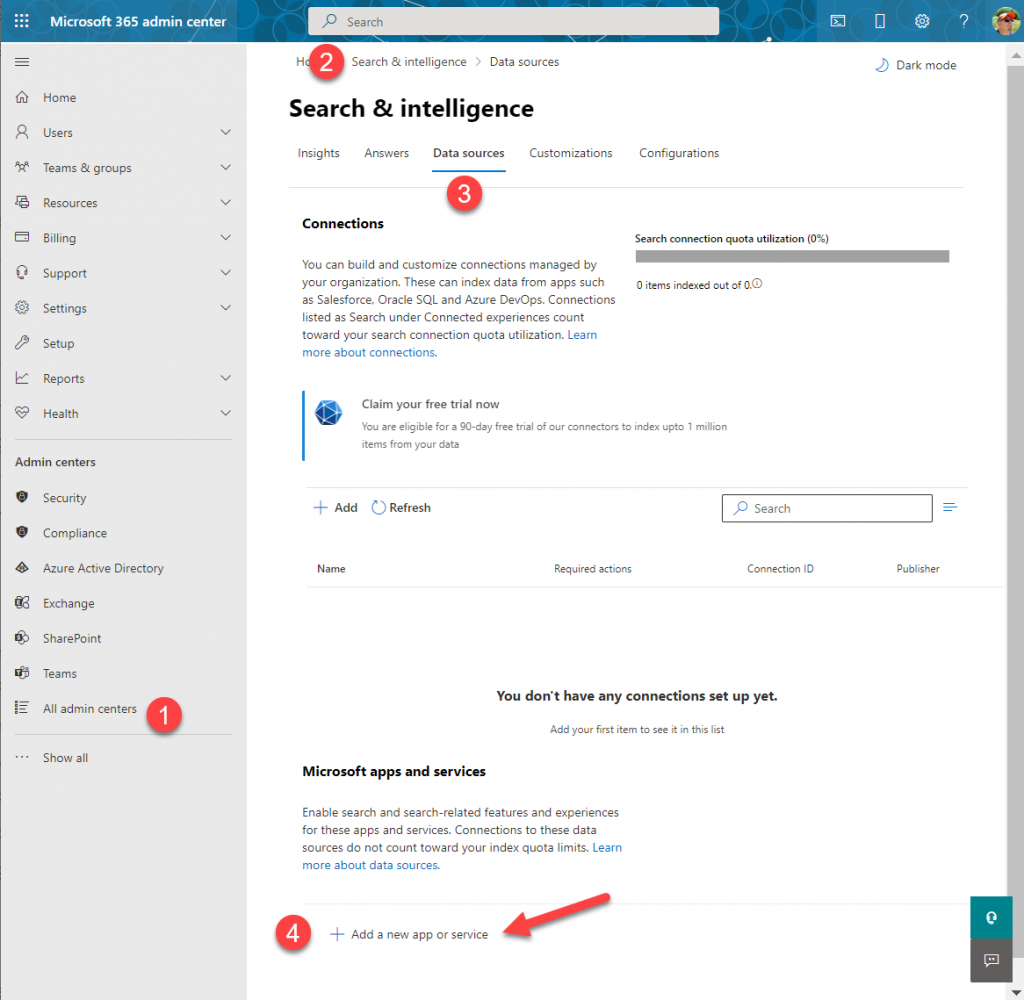Click the Billing card icon
The height and width of the screenshot is (1000, 1024).
point(22,237)
